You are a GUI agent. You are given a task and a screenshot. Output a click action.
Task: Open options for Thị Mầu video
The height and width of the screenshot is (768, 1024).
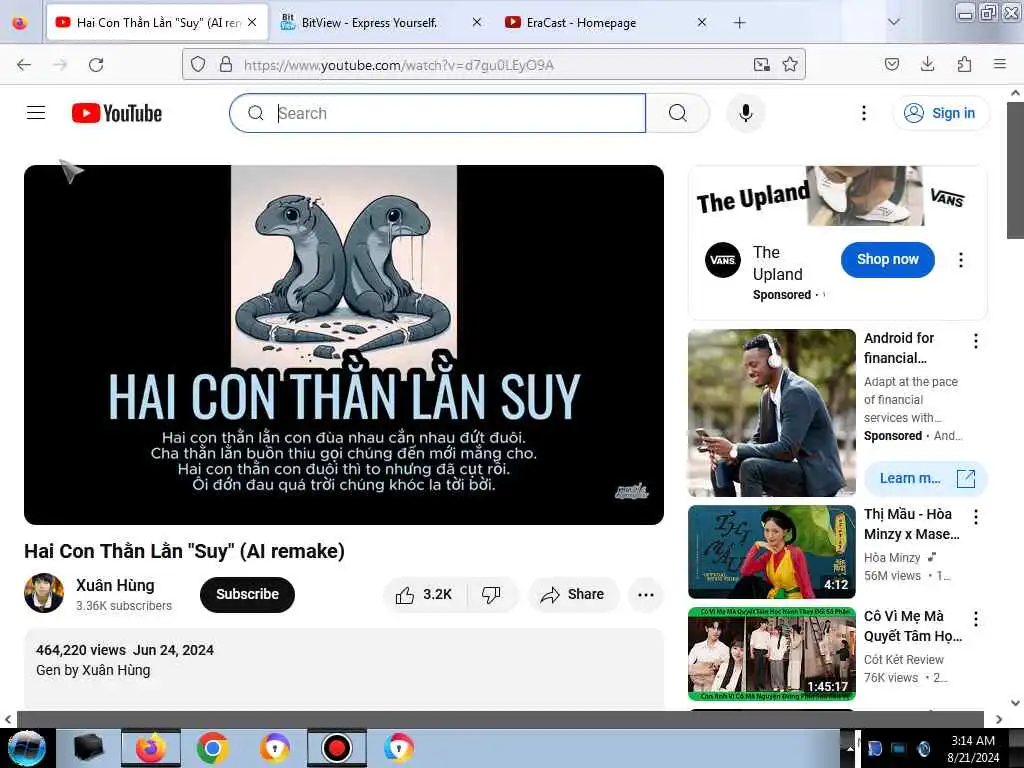point(976,517)
